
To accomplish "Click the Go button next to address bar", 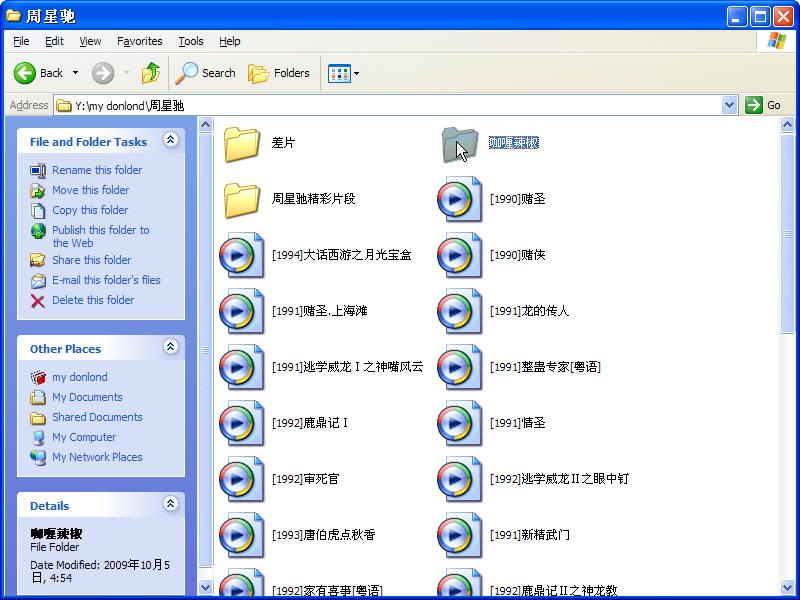I will (764, 105).
